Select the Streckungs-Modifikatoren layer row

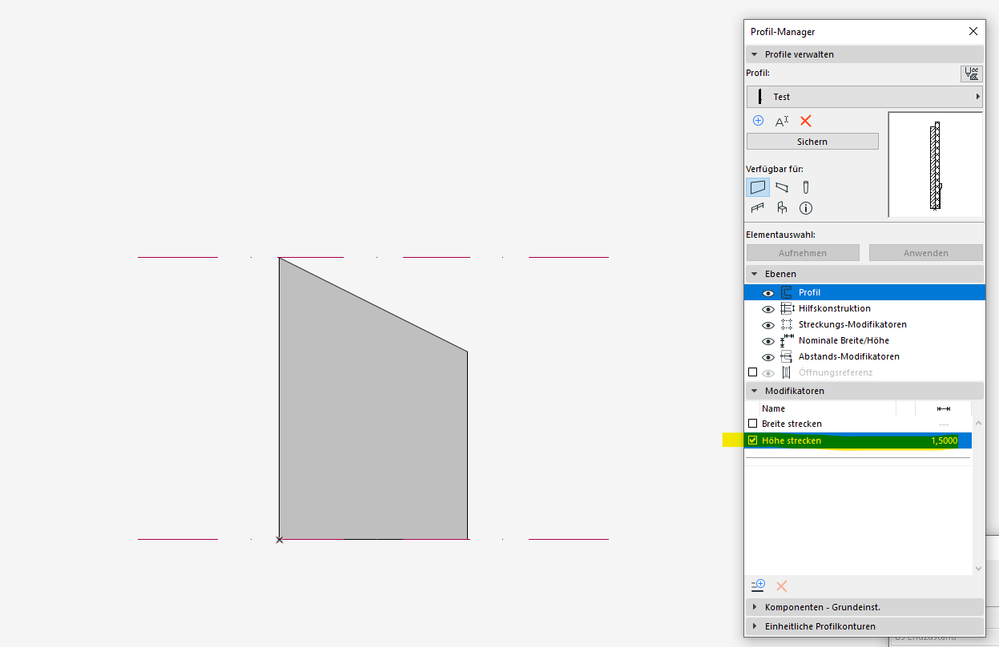864,324
